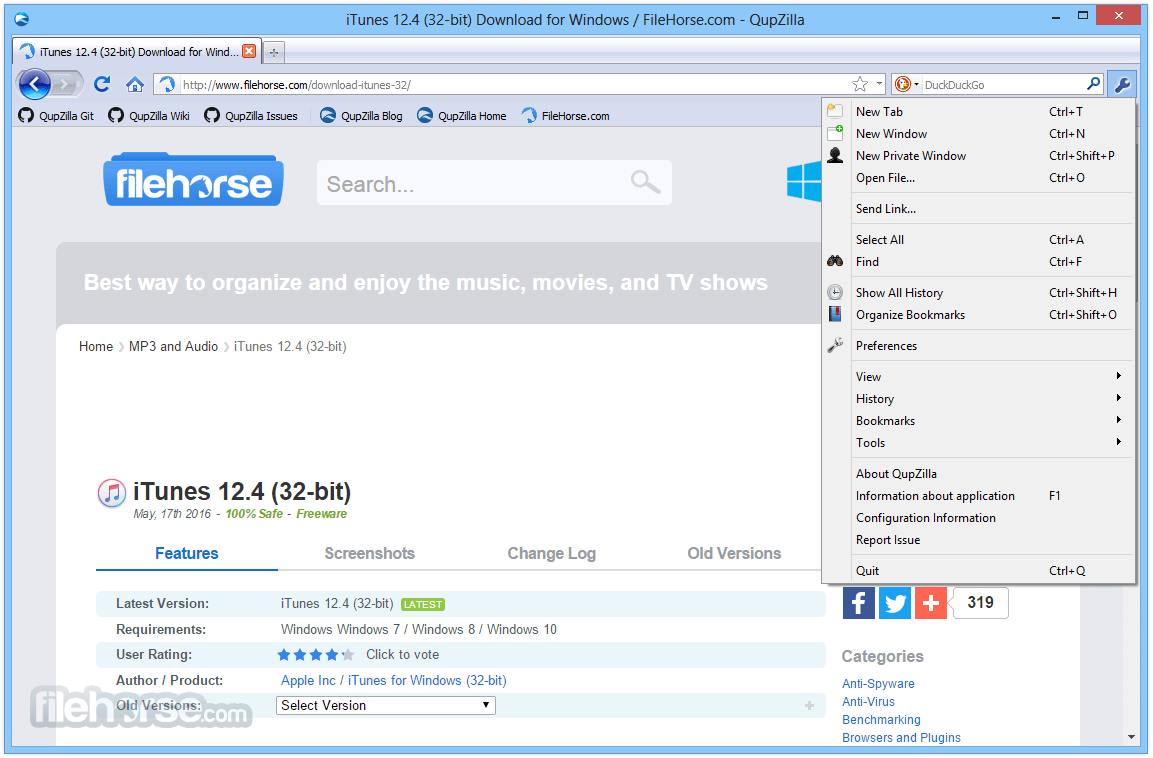
Task: Open the Select Version dropdown
Action: coord(386,705)
